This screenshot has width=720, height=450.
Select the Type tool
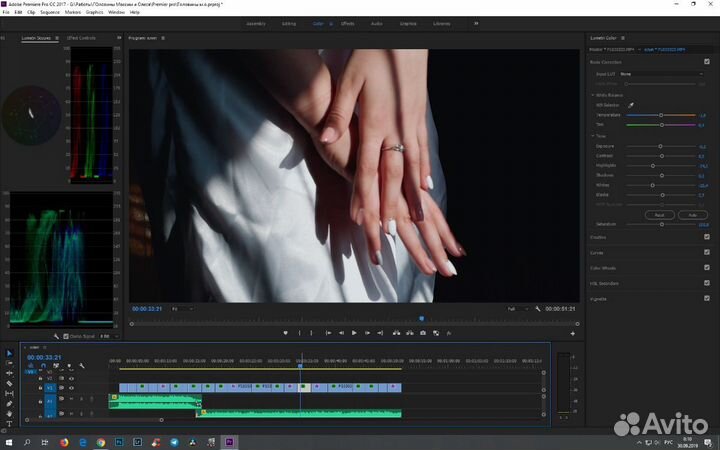click(9, 423)
